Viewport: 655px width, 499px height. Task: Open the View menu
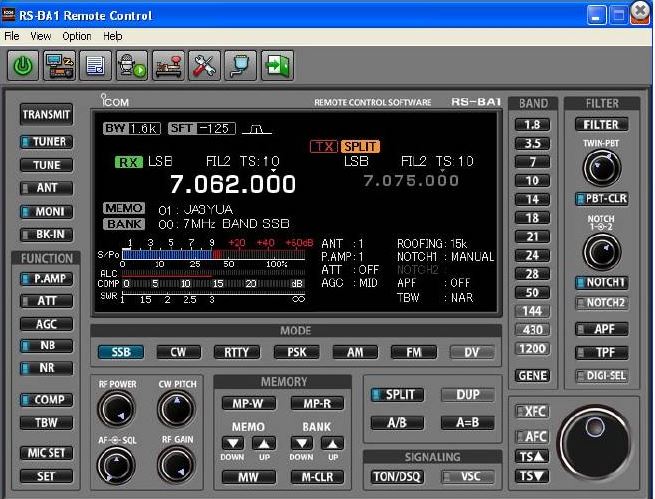pyautogui.click(x=41, y=35)
